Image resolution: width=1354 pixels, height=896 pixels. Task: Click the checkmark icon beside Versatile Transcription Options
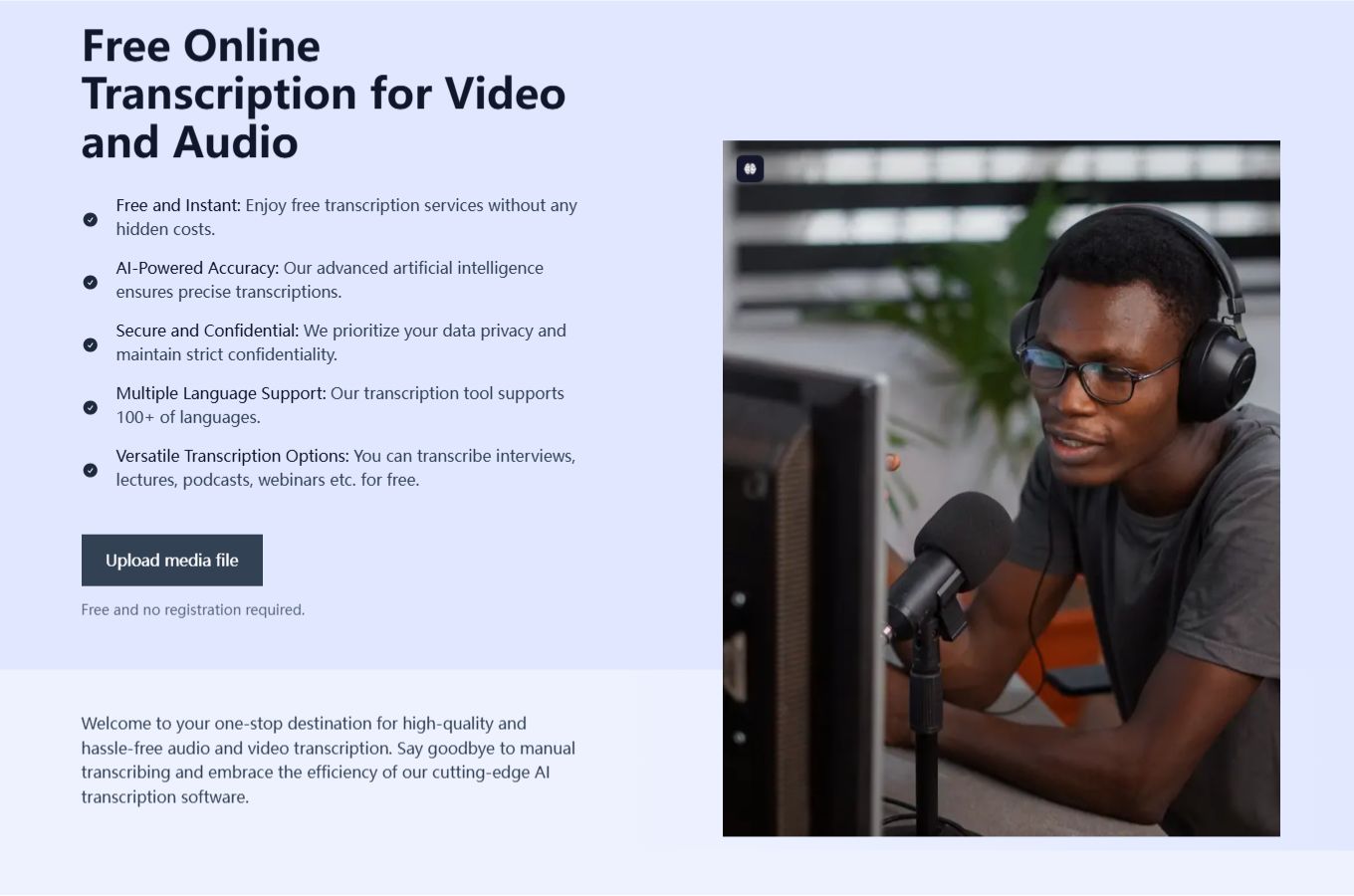click(91, 470)
